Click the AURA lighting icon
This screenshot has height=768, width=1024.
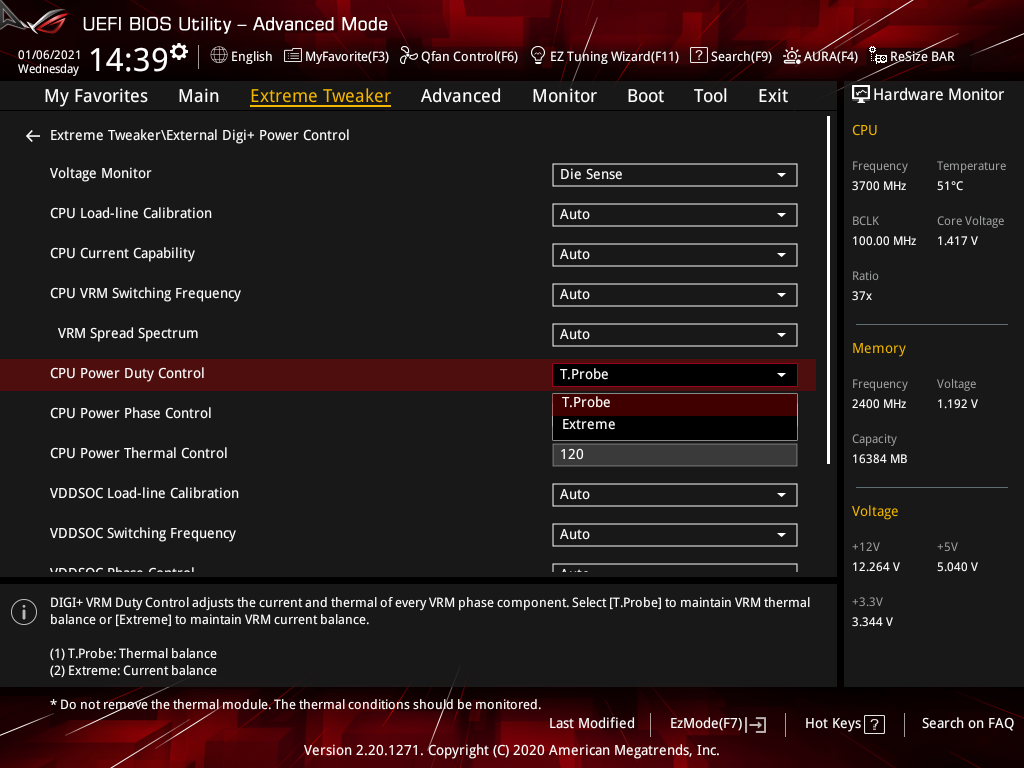pos(792,56)
